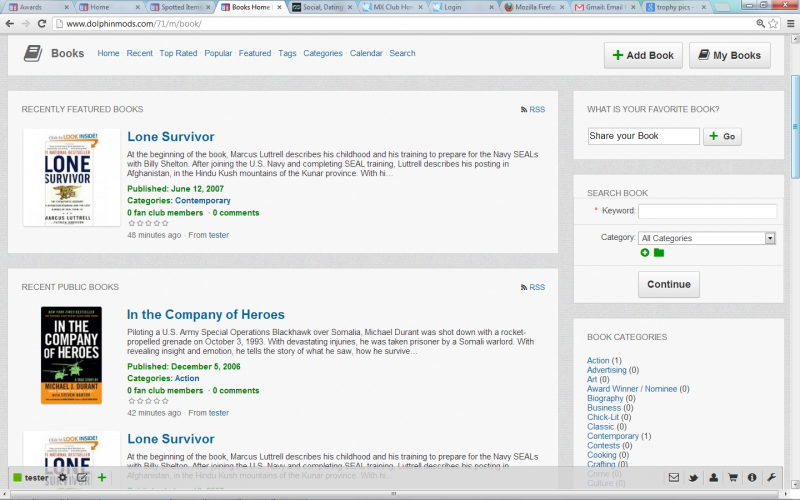Open the Calendar menu item
The width and height of the screenshot is (800, 500).
366,53
